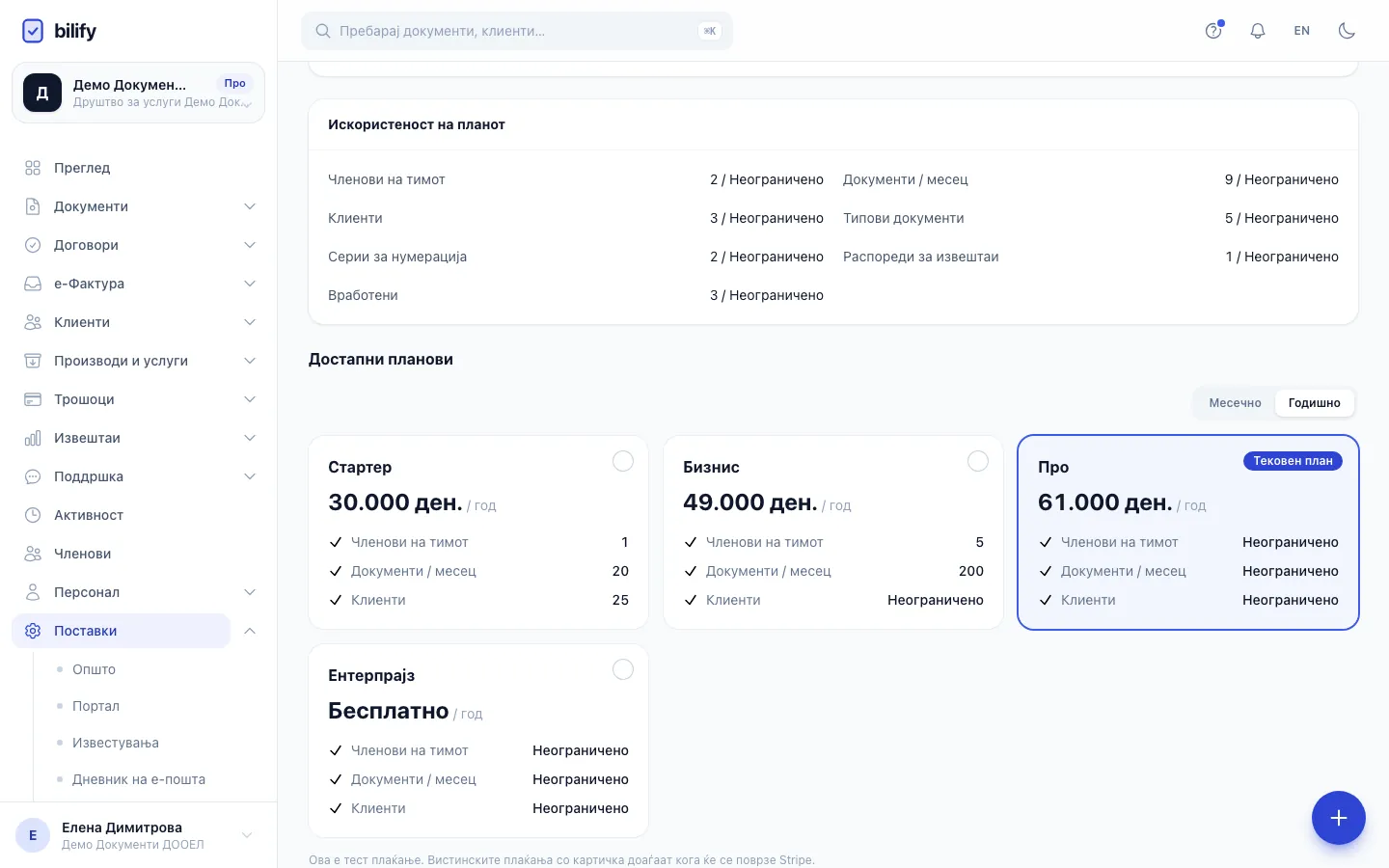Open the Општо settings item
The height and width of the screenshot is (868, 1389).
(94, 669)
